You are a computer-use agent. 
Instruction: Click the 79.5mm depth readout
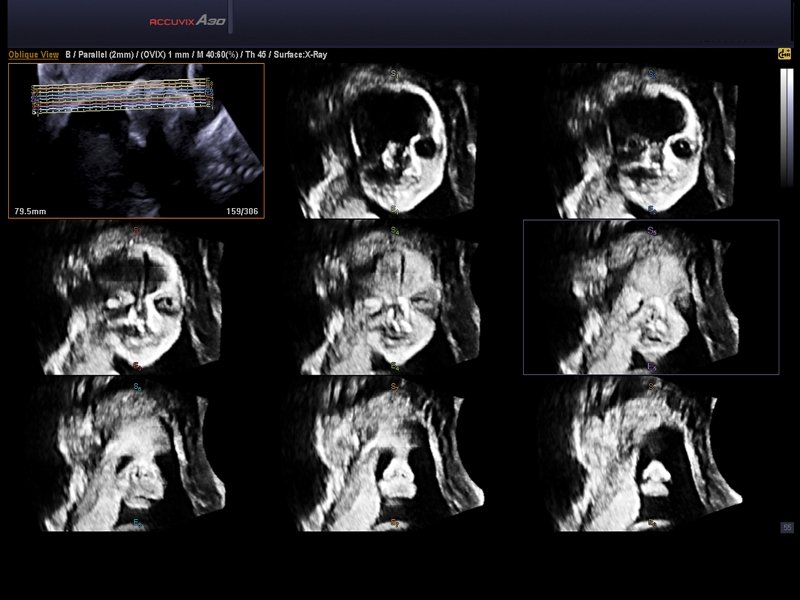(x=31, y=211)
